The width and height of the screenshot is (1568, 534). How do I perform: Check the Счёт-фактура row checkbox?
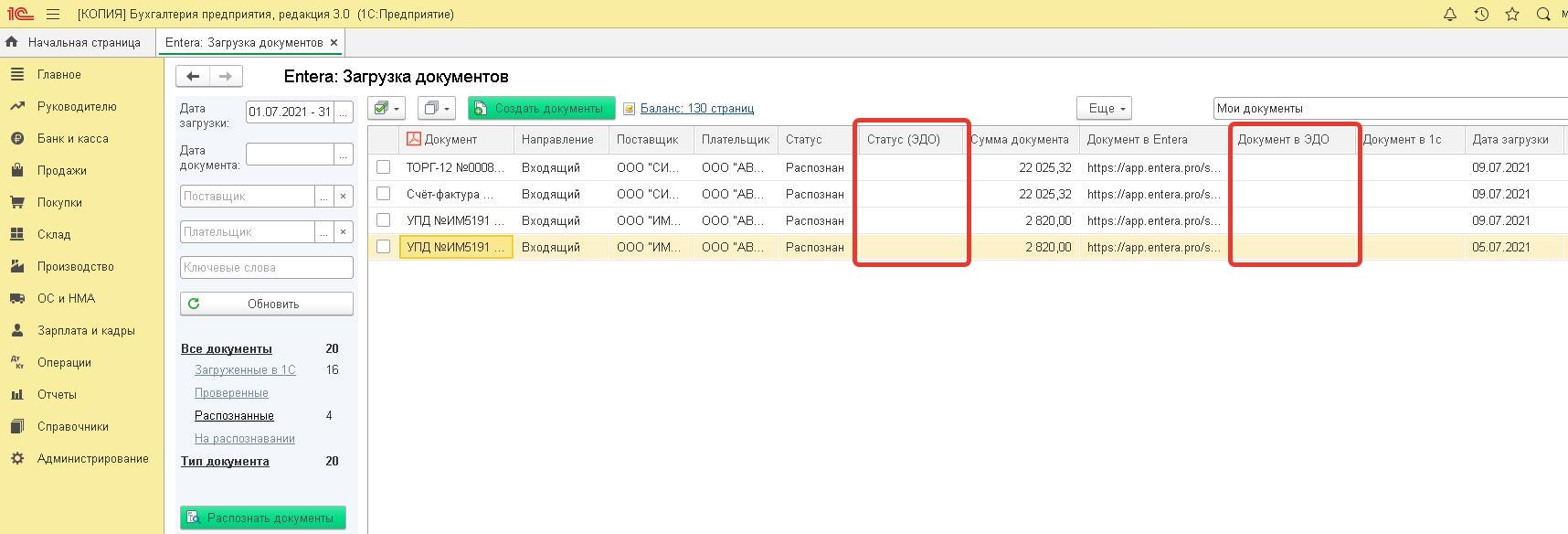coord(383,193)
